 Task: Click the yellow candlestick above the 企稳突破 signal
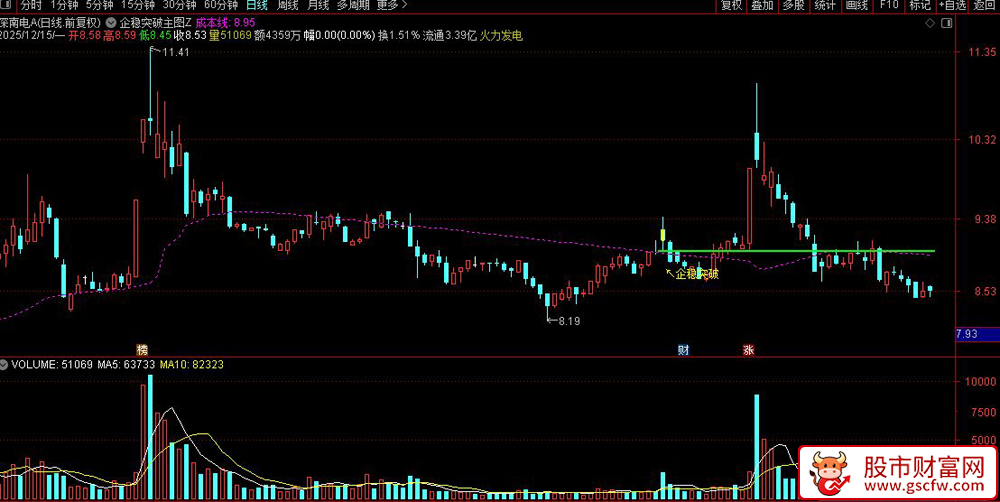tap(663, 235)
